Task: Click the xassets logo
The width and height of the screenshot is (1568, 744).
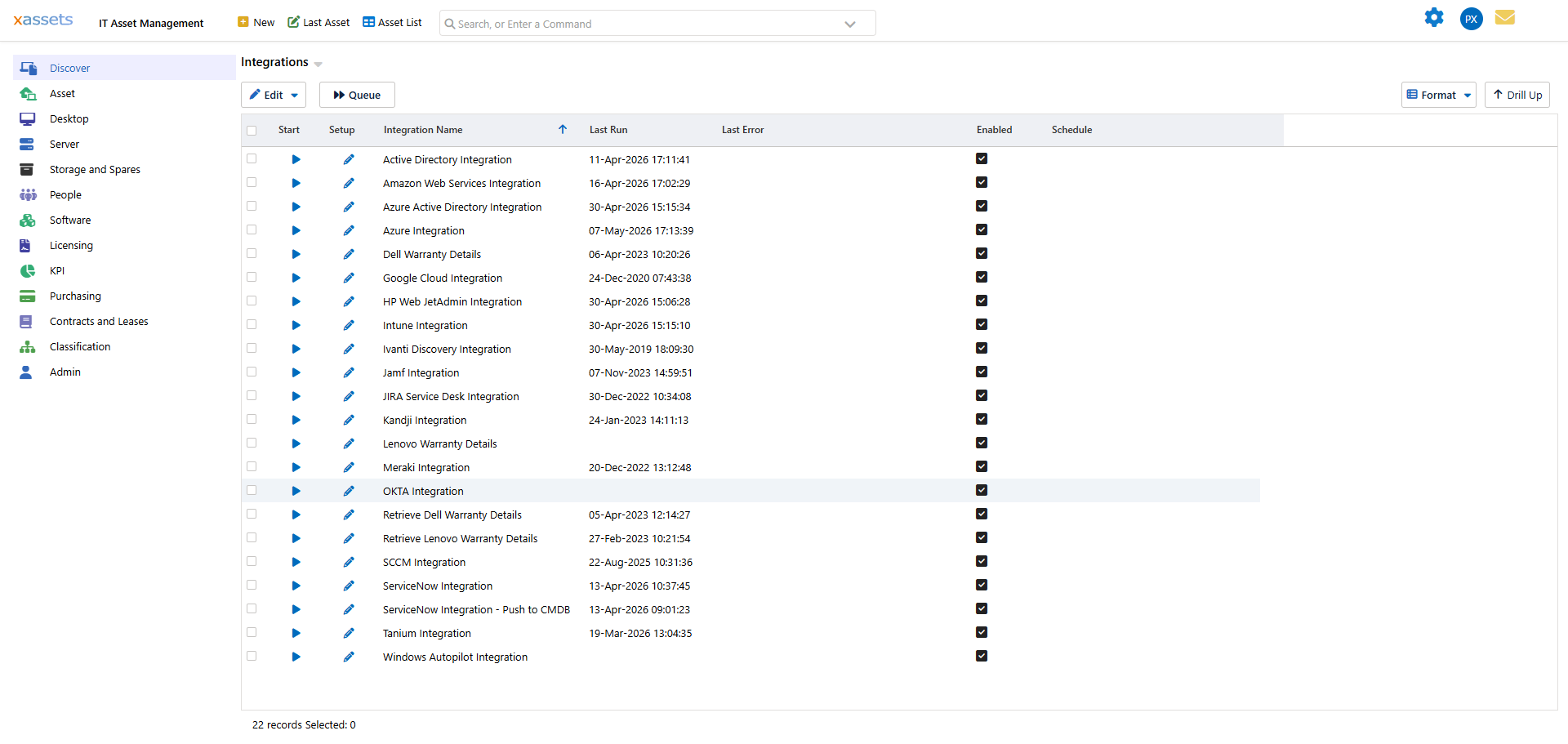Action: point(43,20)
